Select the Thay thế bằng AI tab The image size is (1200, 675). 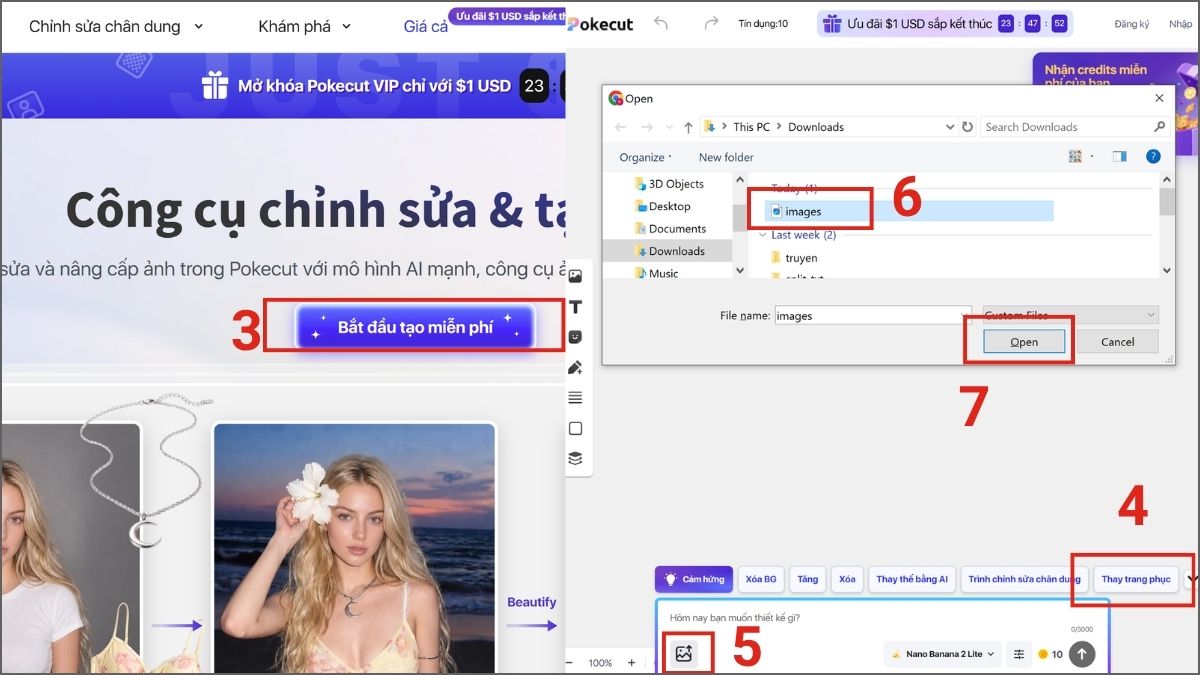(912, 579)
